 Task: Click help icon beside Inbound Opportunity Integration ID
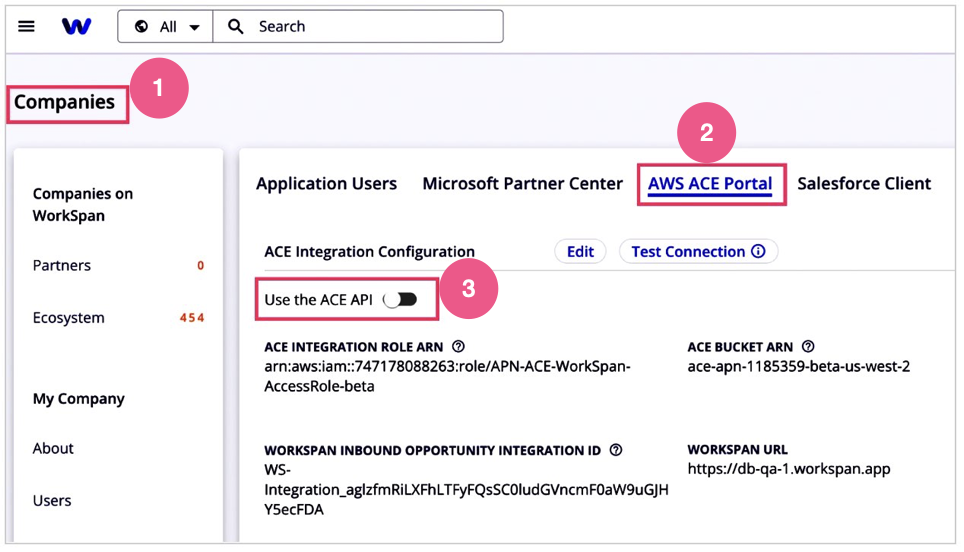pyautogui.click(x=615, y=450)
